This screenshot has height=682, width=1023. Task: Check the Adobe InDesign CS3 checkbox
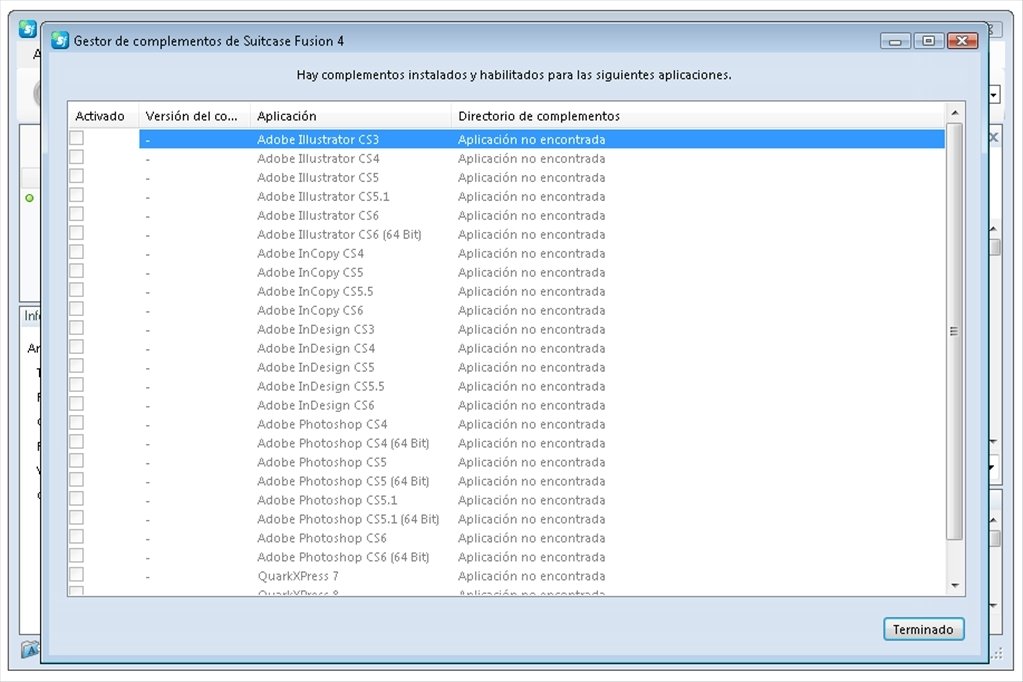76,327
